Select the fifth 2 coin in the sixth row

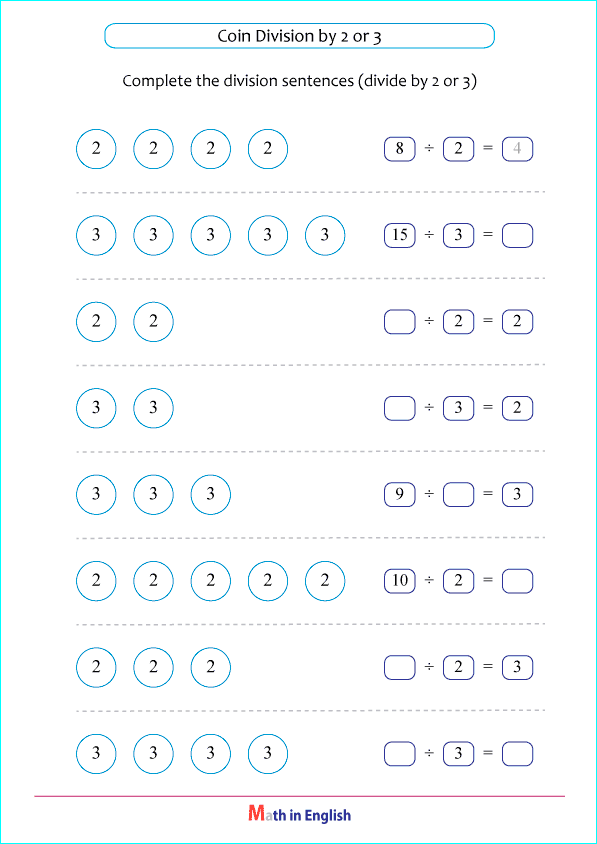coord(325,581)
